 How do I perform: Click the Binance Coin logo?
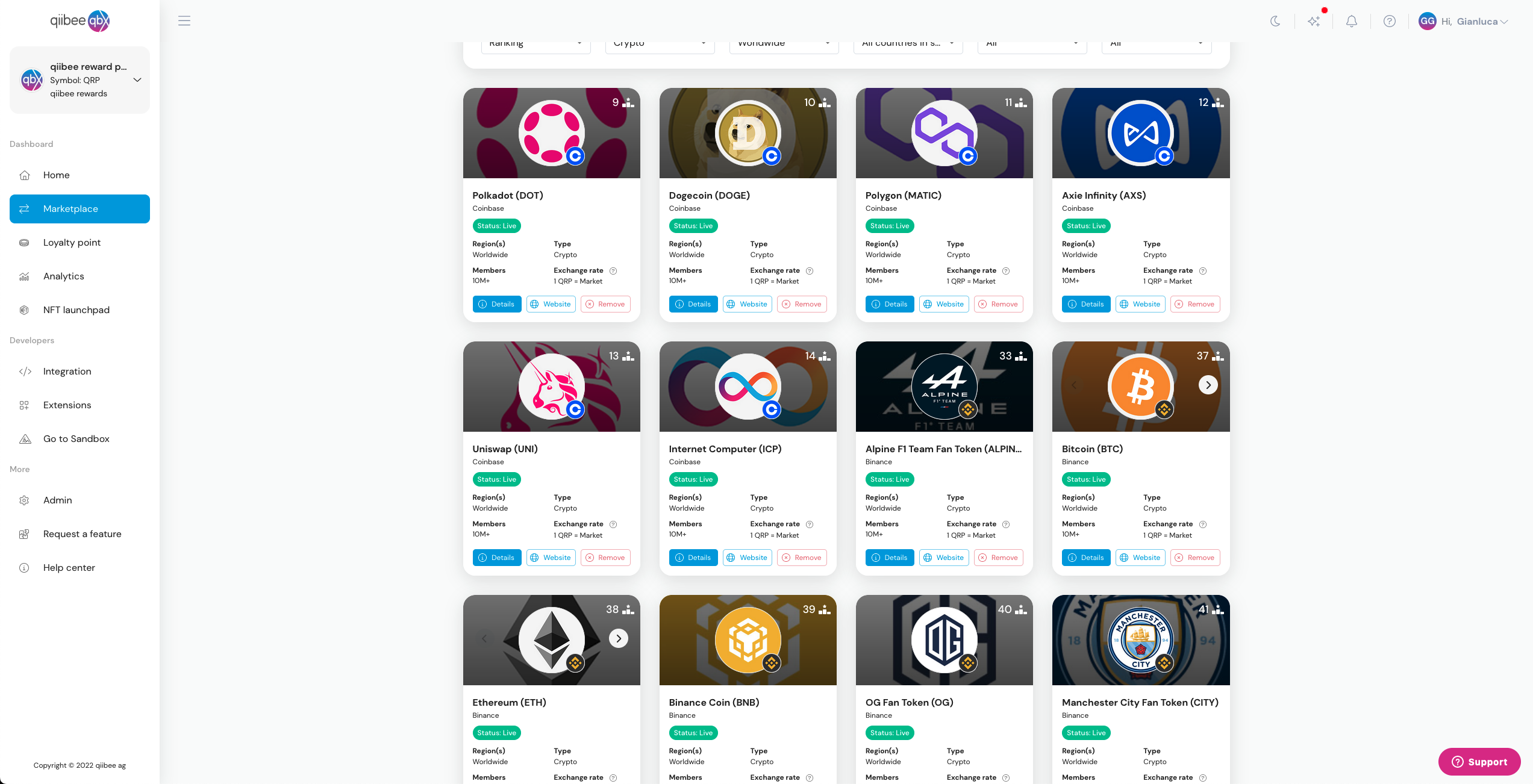coord(748,640)
